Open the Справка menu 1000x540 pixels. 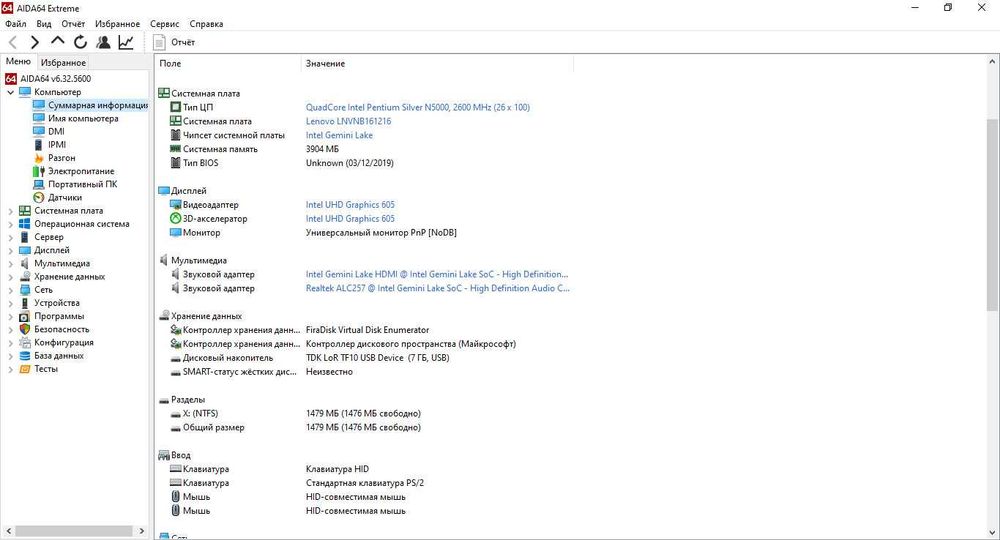pos(206,24)
